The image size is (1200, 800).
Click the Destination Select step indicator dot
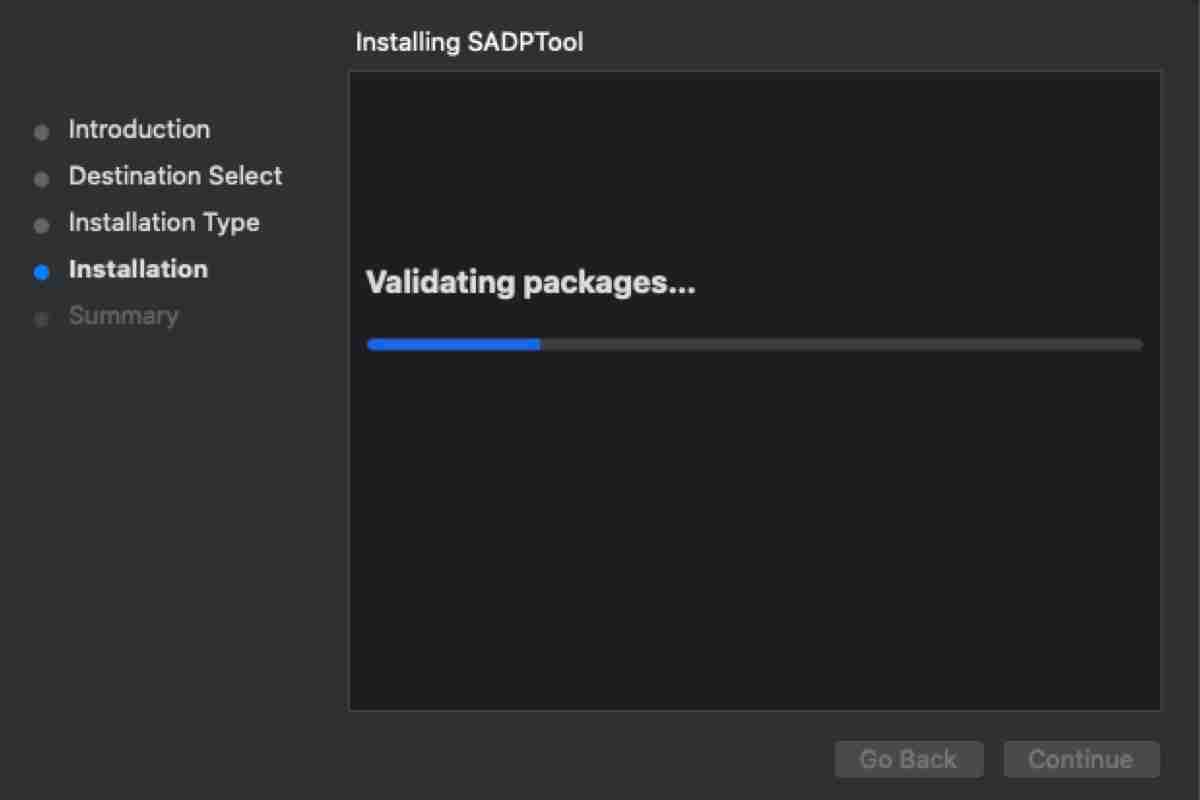(x=42, y=178)
